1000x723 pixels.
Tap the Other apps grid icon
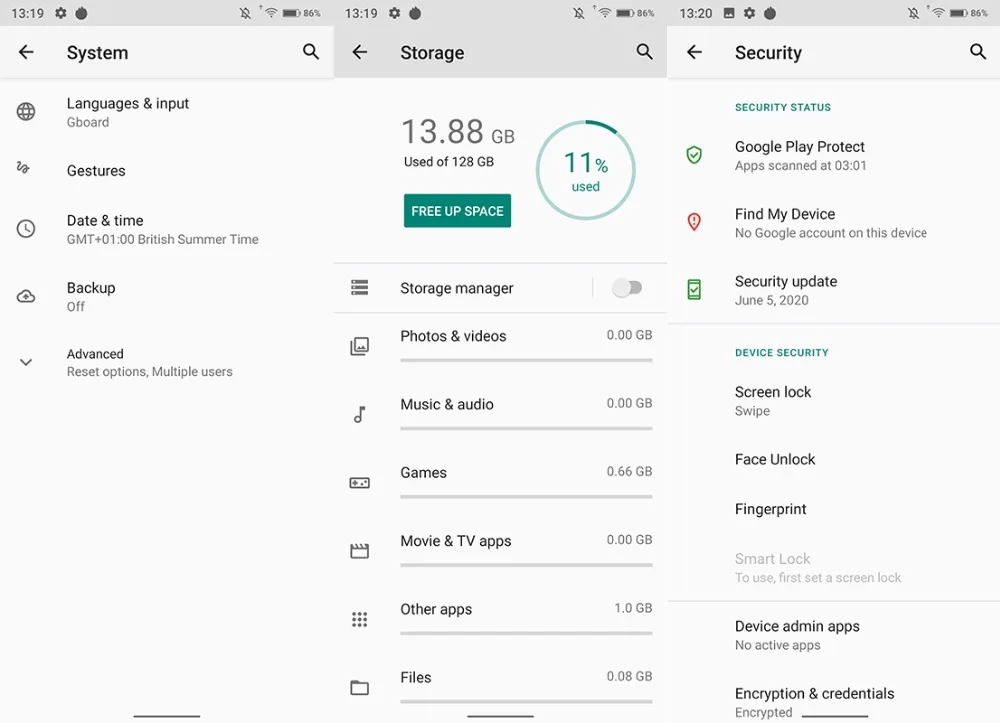pos(360,619)
